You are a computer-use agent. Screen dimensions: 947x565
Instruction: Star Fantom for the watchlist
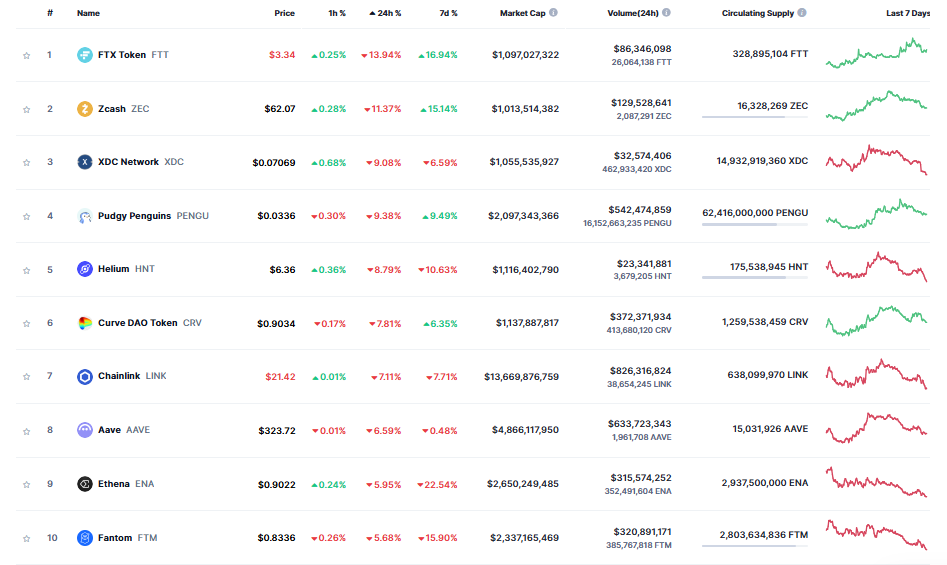tap(27, 538)
